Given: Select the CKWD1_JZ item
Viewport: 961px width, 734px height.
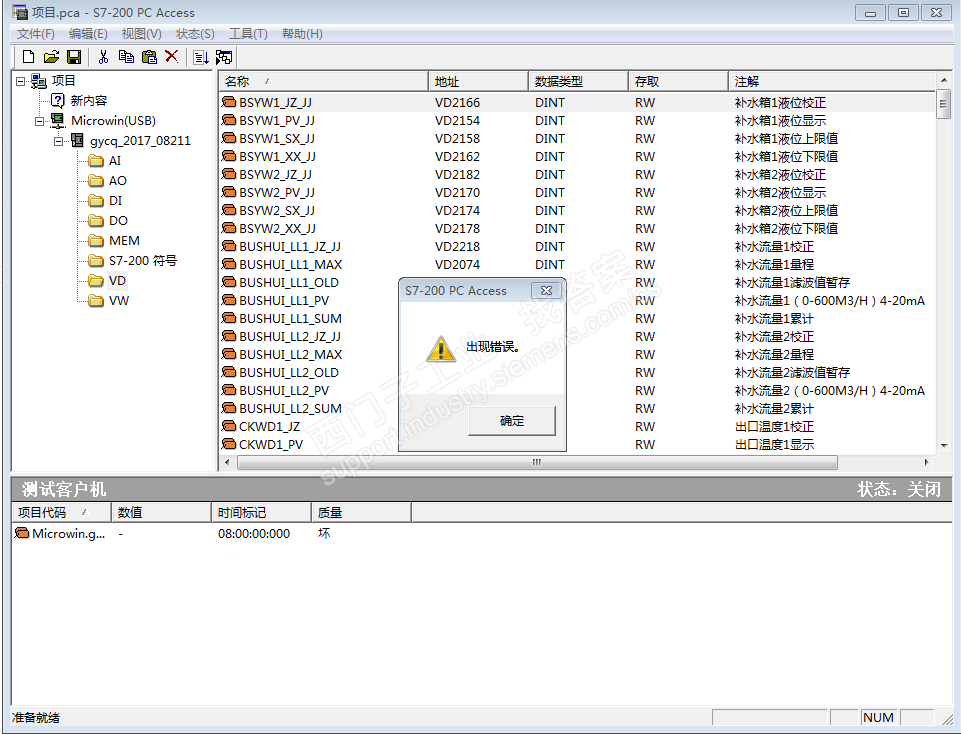Looking at the screenshot, I should pyautogui.click(x=270, y=426).
